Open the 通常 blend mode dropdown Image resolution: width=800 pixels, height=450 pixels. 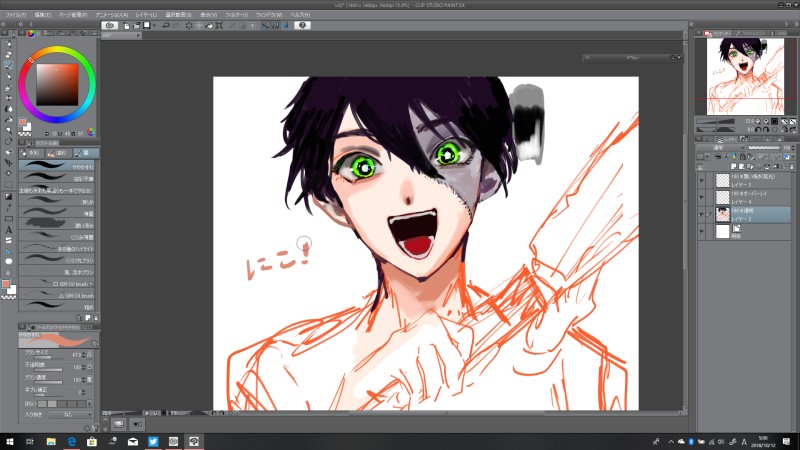tap(718, 147)
